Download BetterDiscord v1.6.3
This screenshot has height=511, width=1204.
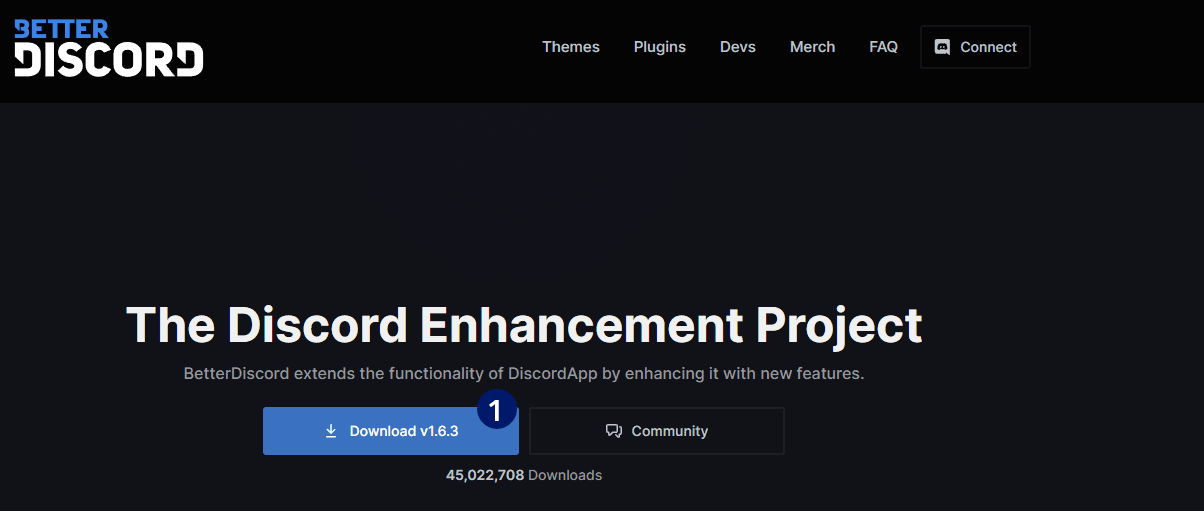(391, 431)
